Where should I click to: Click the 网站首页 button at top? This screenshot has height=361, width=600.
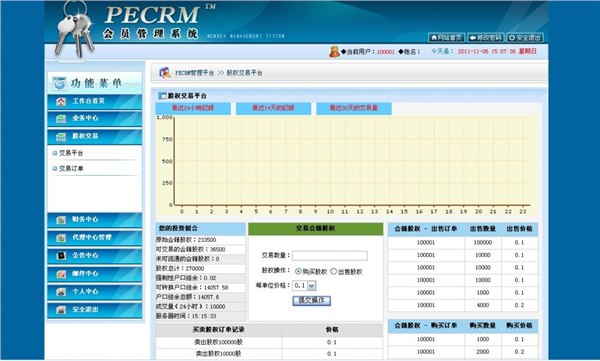pyautogui.click(x=447, y=38)
